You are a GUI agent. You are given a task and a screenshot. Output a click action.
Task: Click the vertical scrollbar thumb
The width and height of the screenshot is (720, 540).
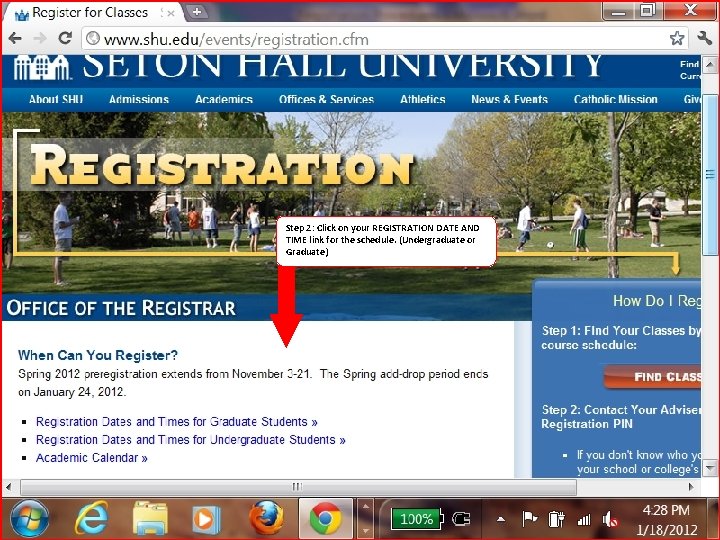[x=710, y=174]
